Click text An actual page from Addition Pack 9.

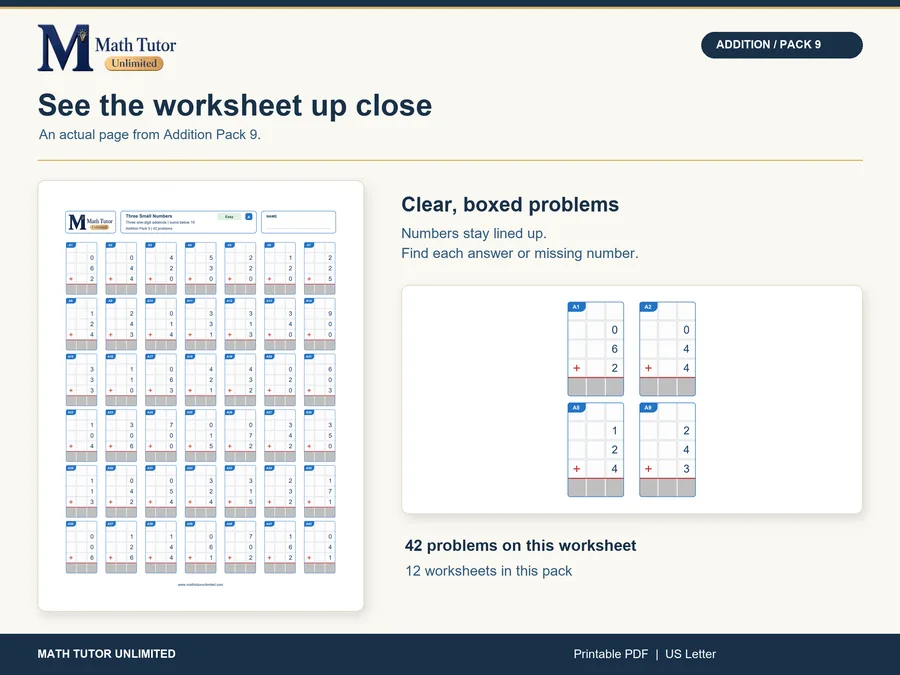click(150, 134)
